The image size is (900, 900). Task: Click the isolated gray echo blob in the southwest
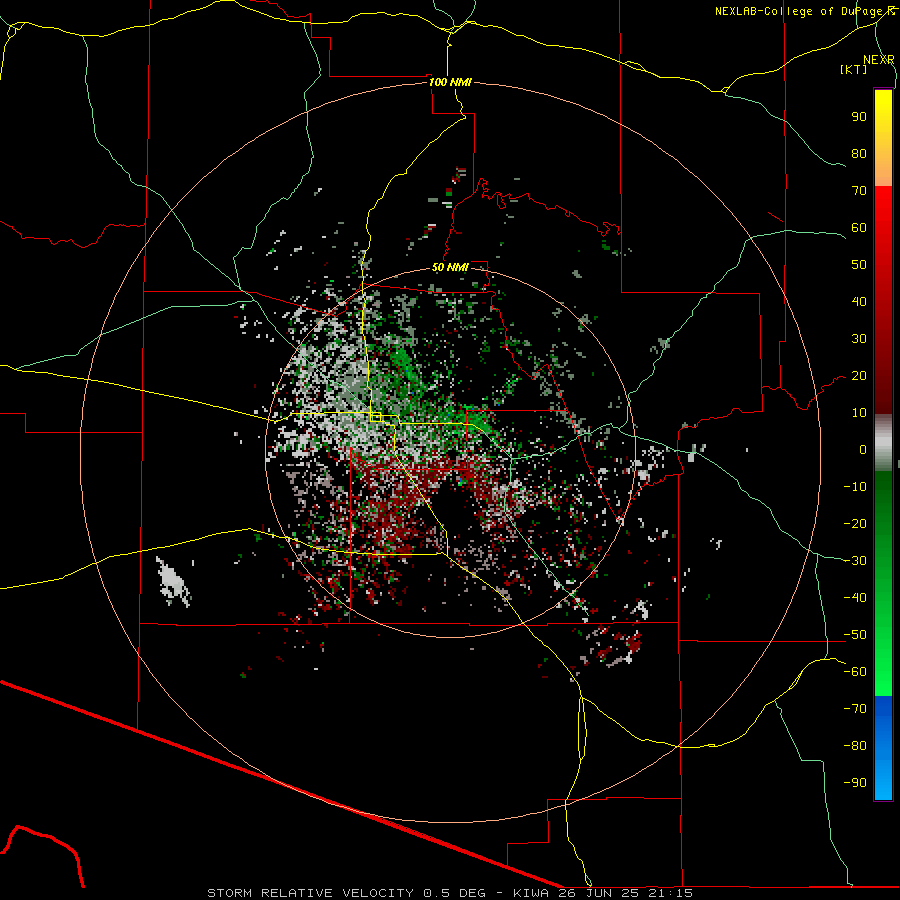(172, 582)
